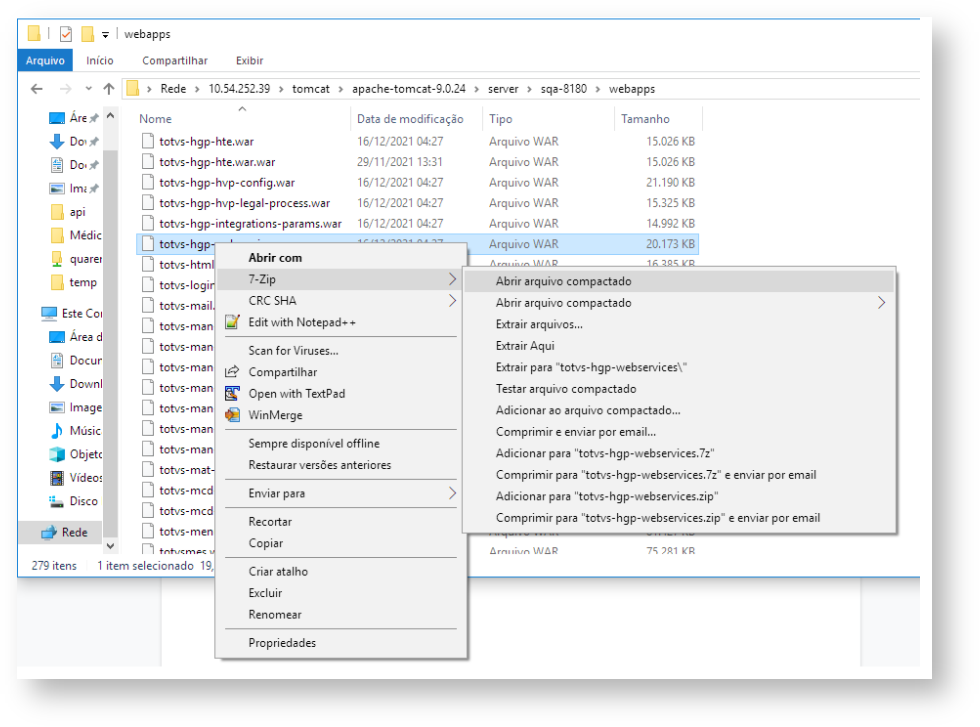Select totvs-hgp-integrations-params.war file
The width and height of the screenshot is (980, 727).
point(250,224)
